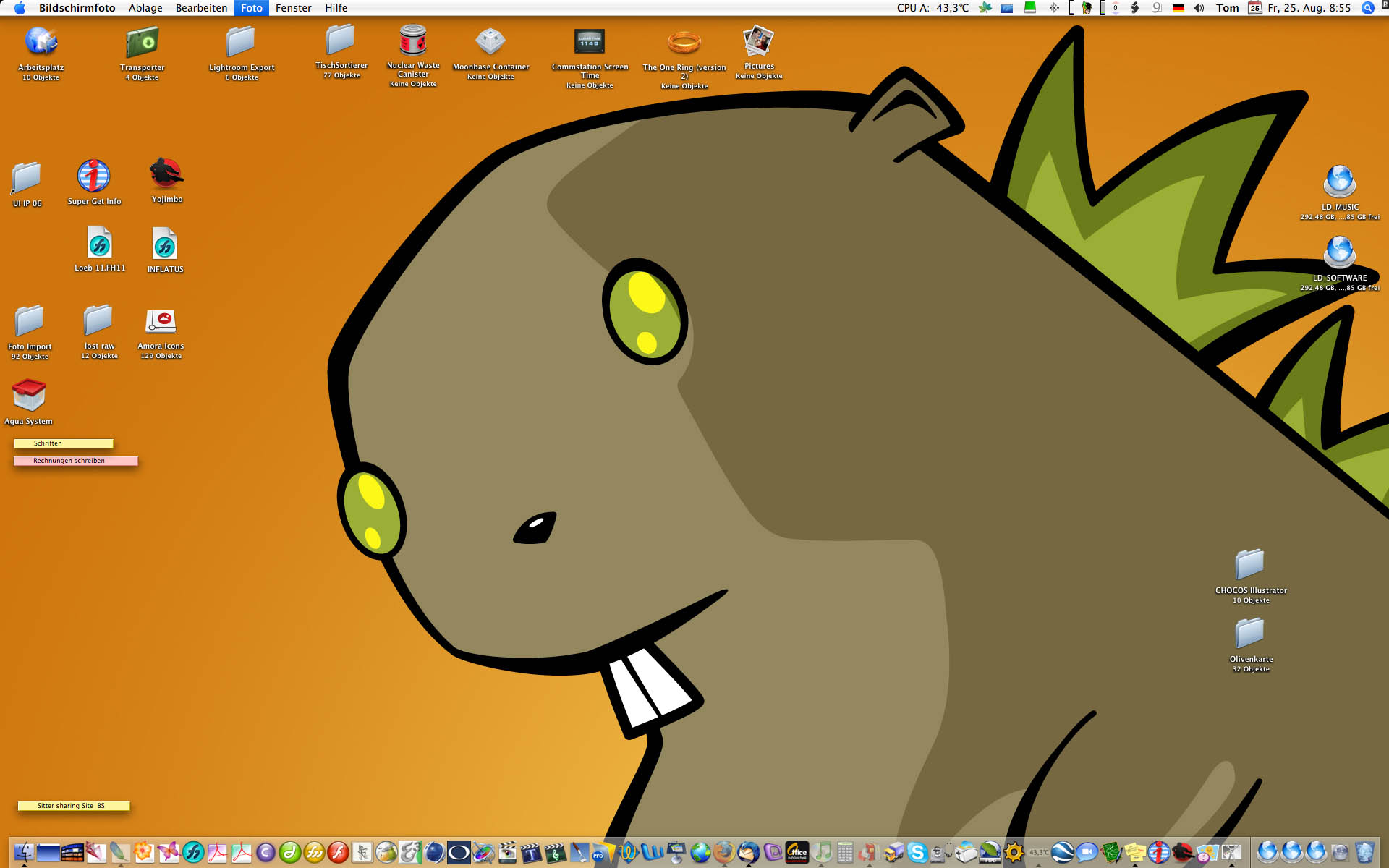Select the Olivenkarte folder
The height and width of the screenshot is (868, 1389).
1250,634
